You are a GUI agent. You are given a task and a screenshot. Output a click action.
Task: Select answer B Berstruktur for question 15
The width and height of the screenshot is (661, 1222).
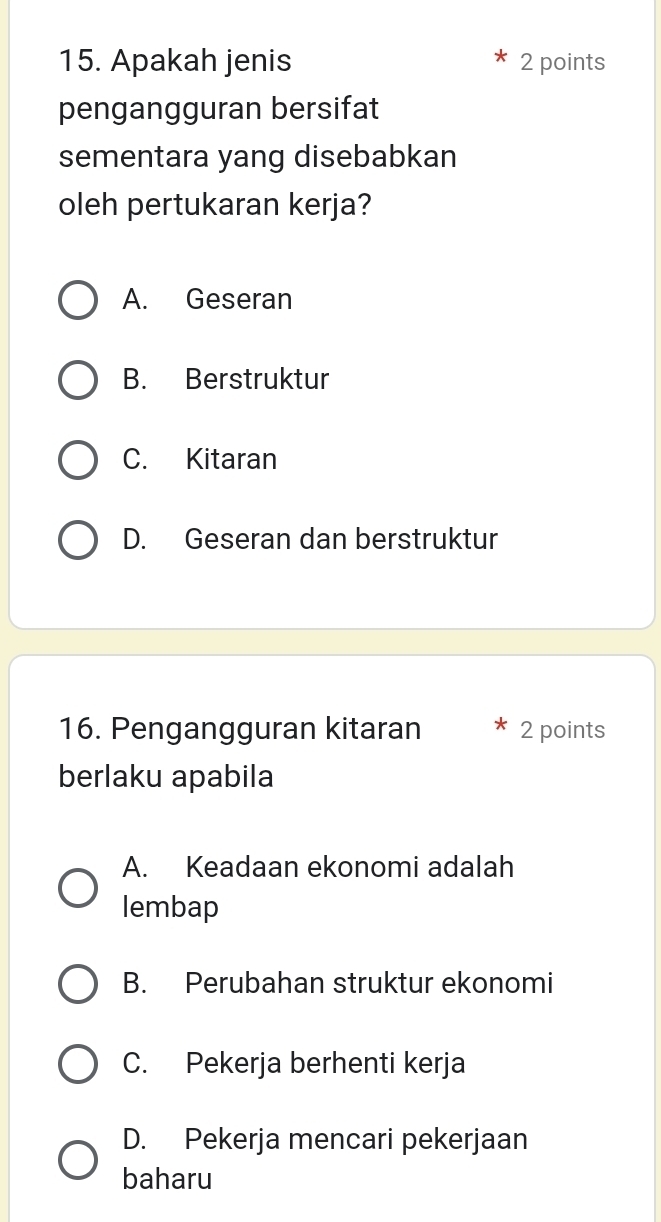(x=77, y=379)
